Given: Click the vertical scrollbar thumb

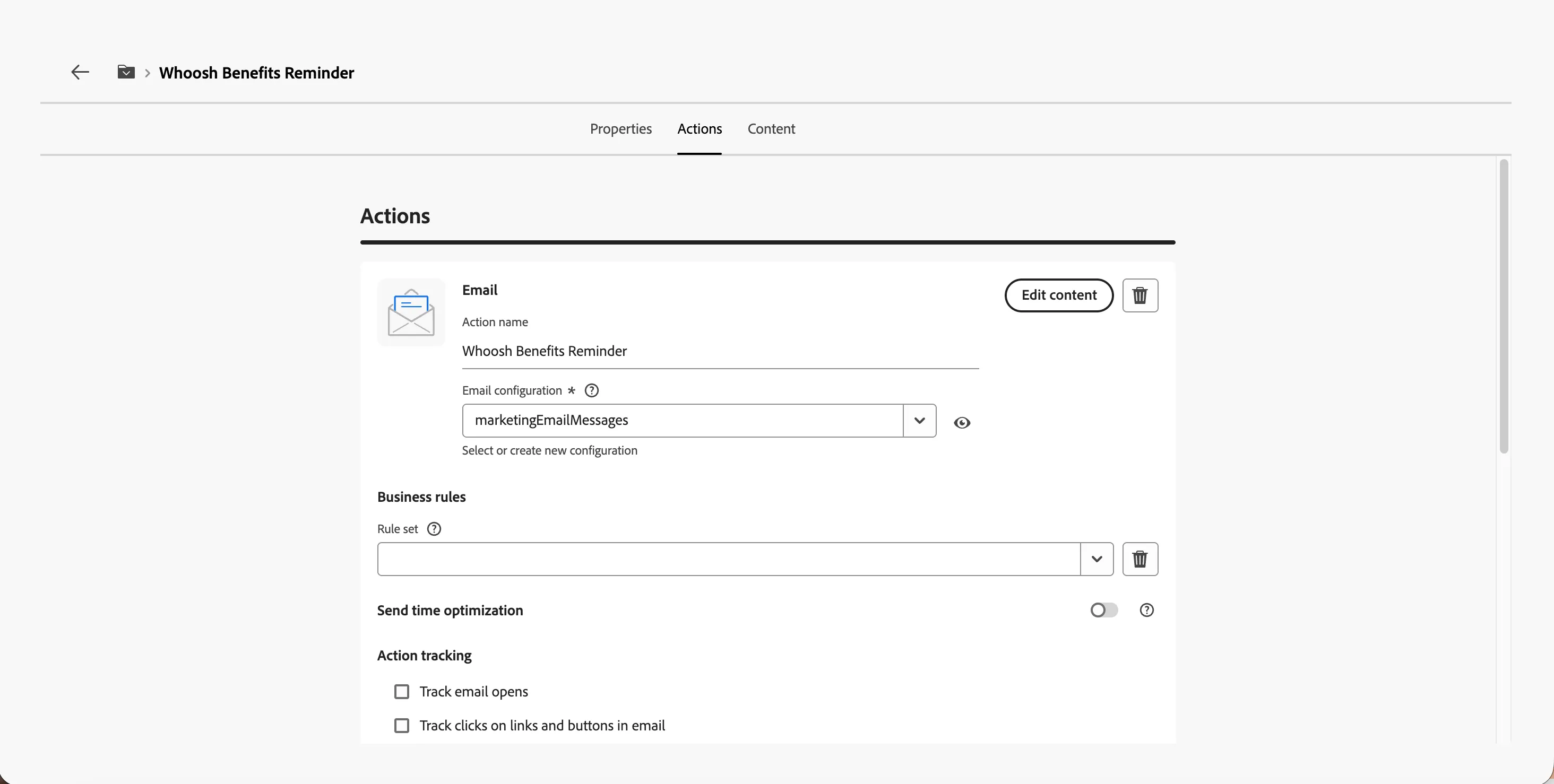Looking at the screenshot, I should [1504, 307].
